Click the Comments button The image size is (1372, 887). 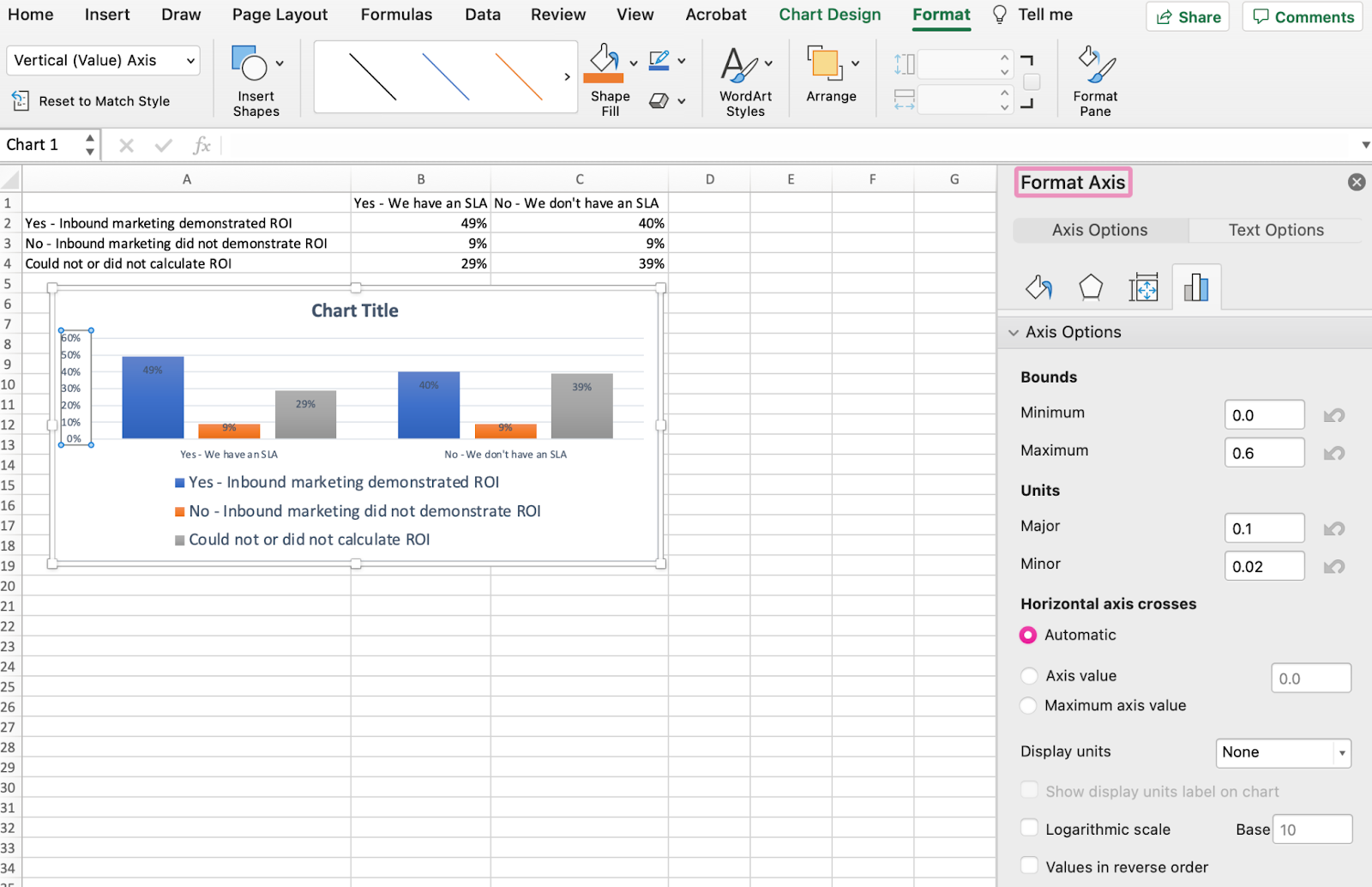(x=1303, y=17)
